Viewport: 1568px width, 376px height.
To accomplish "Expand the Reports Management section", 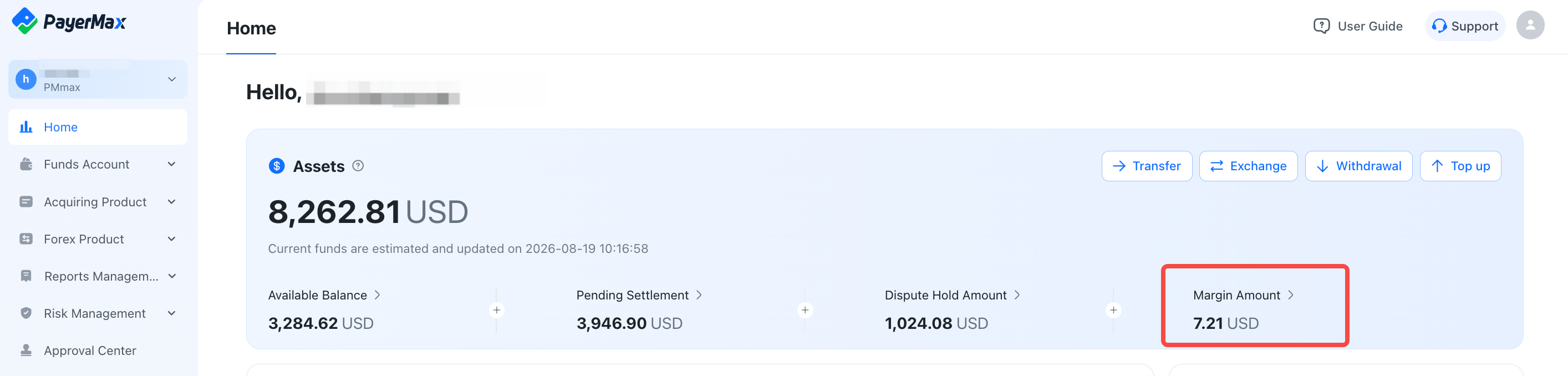I will (98, 276).
